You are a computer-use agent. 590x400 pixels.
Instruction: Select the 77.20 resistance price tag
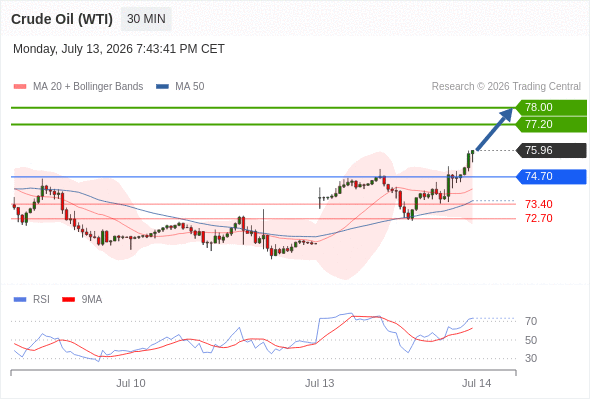tap(551, 124)
